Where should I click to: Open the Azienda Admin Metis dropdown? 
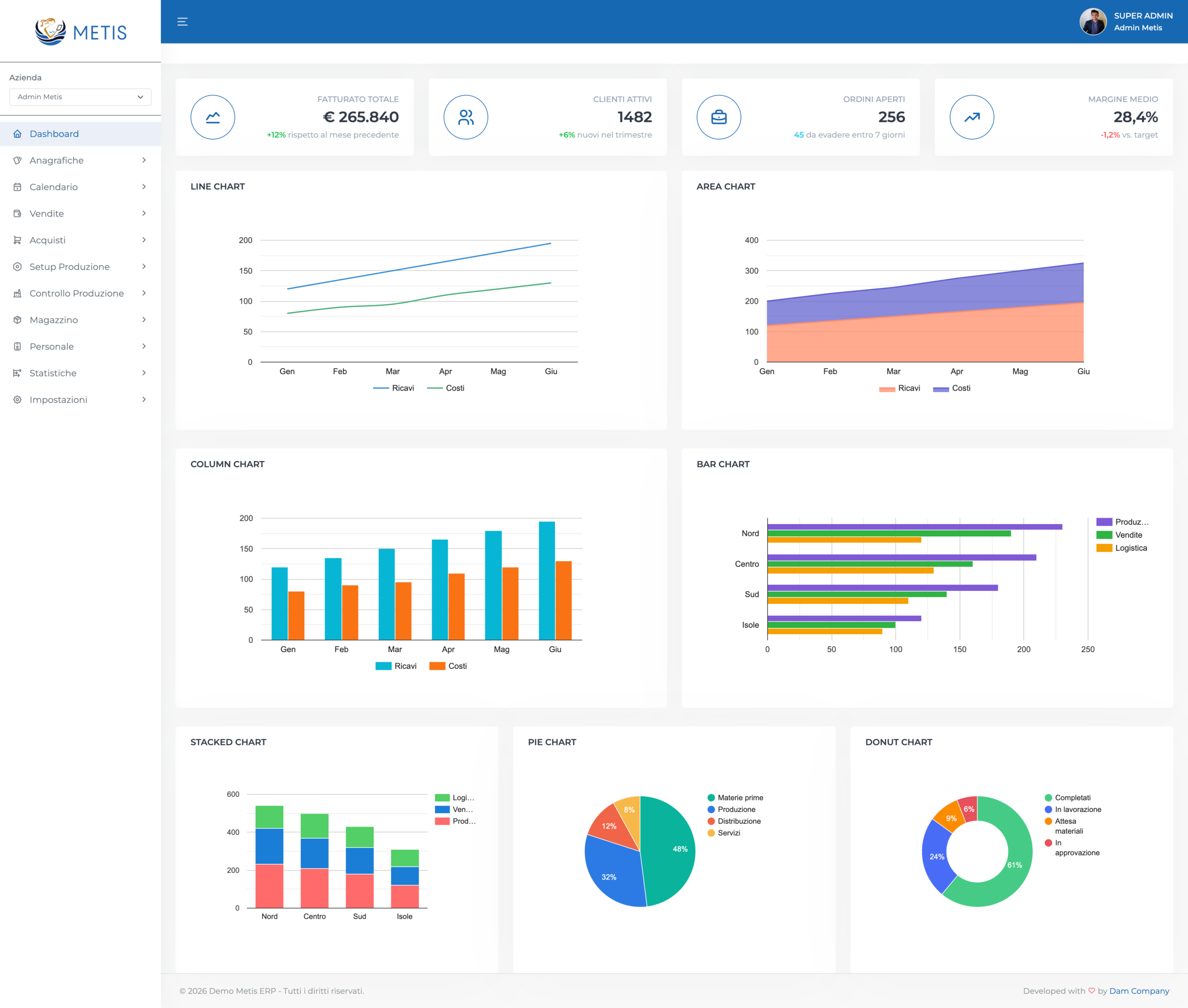point(80,96)
